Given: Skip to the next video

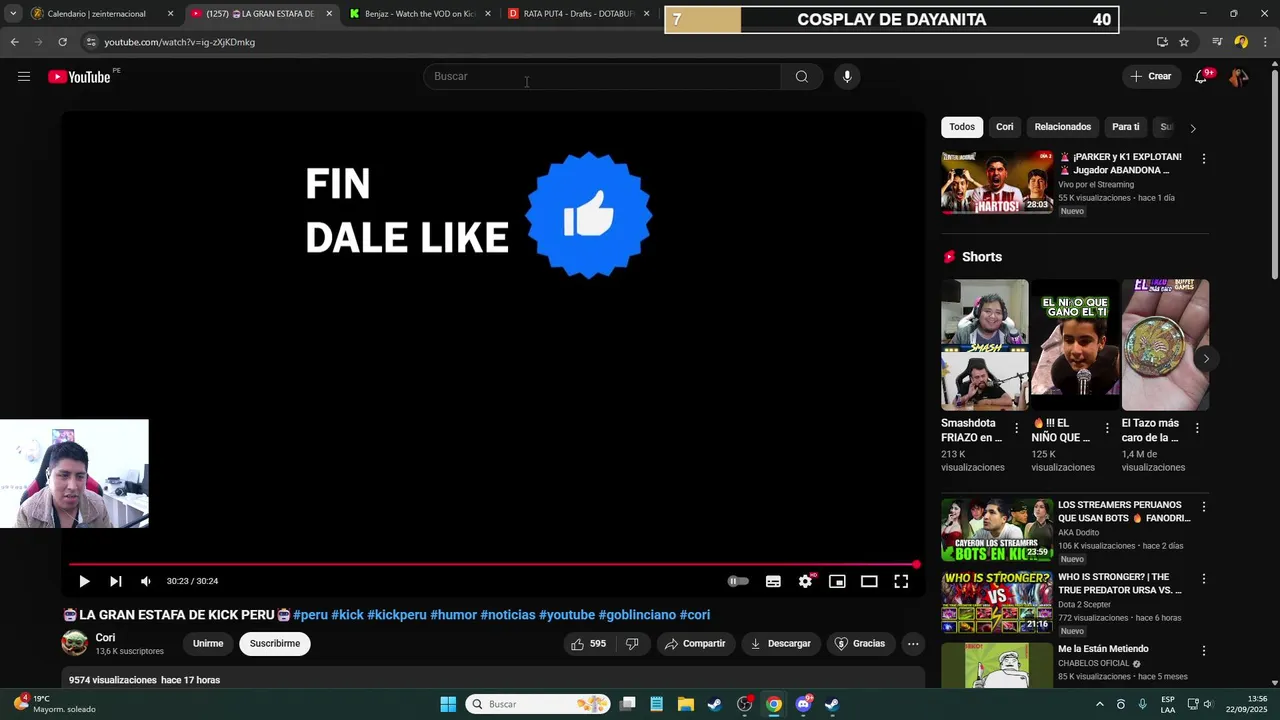Looking at the screenshot, I should (116, 581).
